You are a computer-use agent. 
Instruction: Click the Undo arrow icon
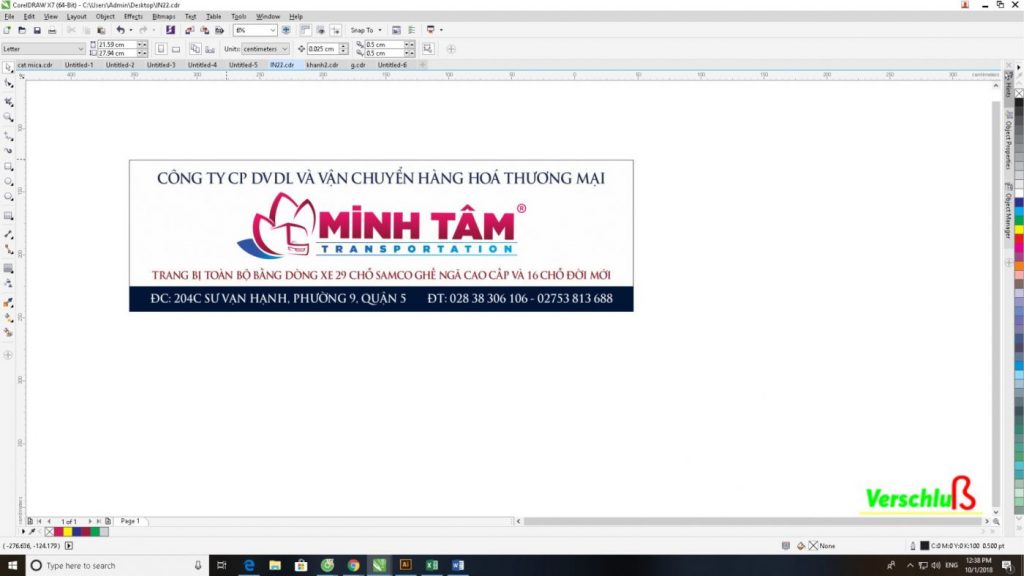click(120, 30)
